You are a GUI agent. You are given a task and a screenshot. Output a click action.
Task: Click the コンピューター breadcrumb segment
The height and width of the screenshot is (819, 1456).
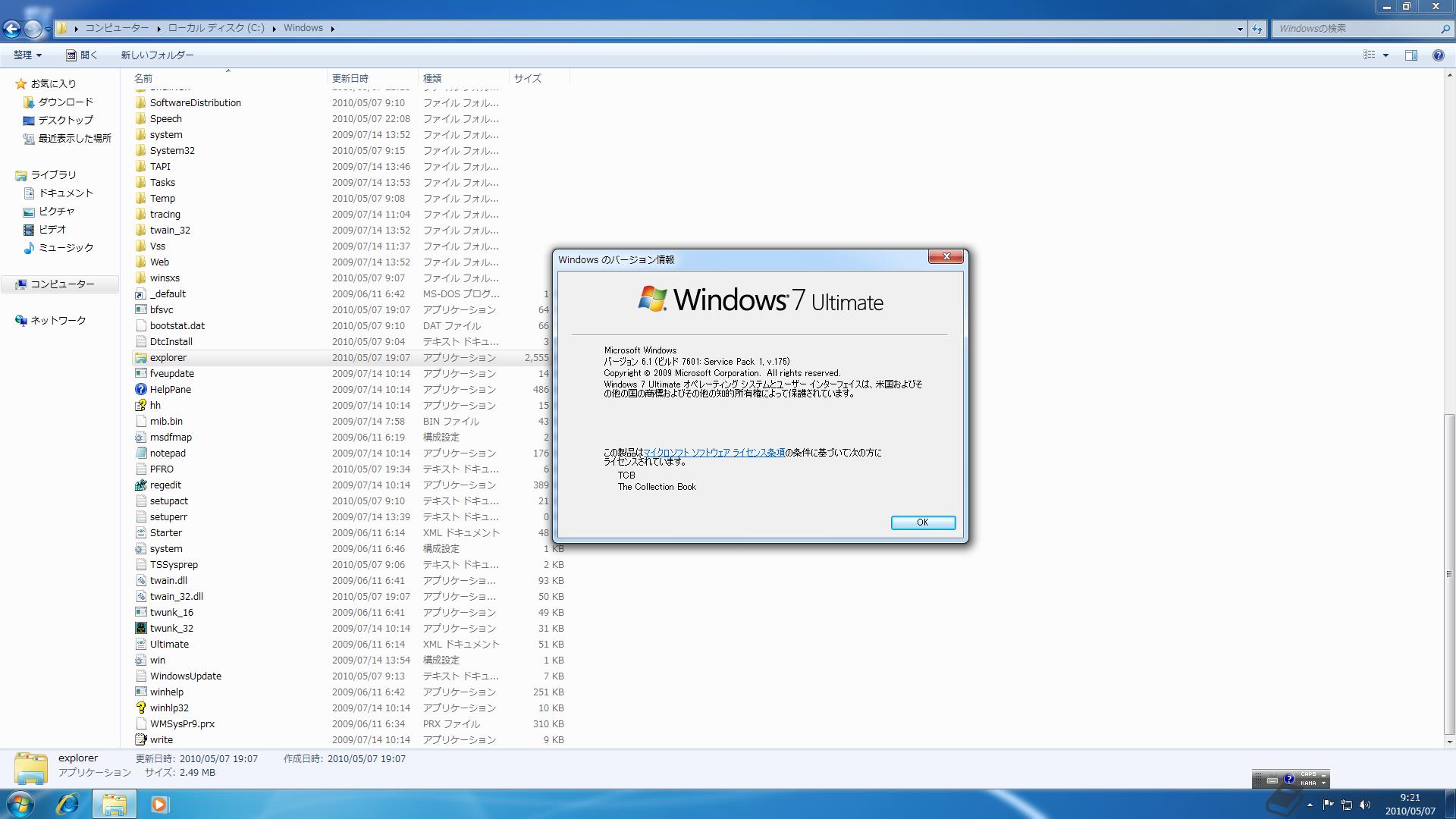[x=117, y=28]
